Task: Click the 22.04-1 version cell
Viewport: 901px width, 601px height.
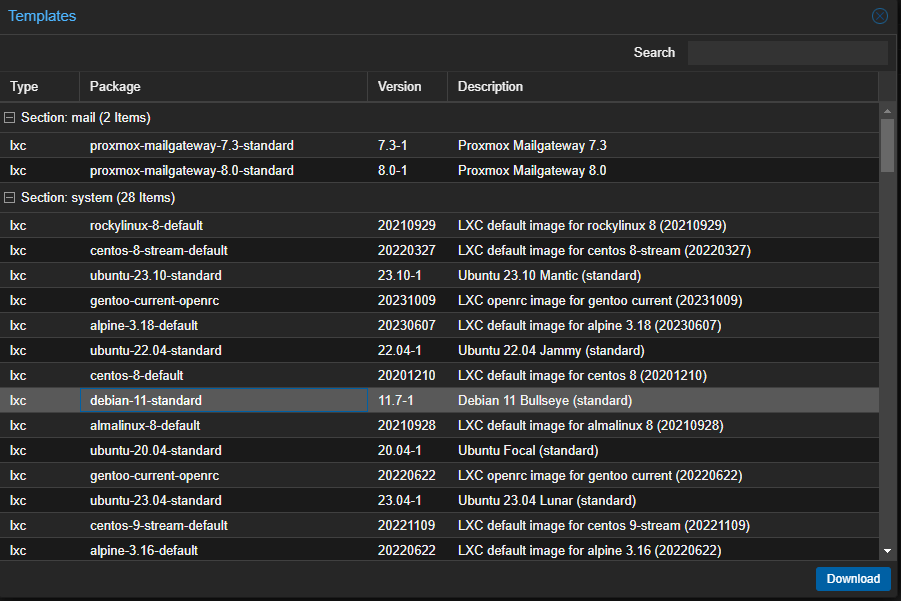Action: pyautogui.click(x=407, y=350)
